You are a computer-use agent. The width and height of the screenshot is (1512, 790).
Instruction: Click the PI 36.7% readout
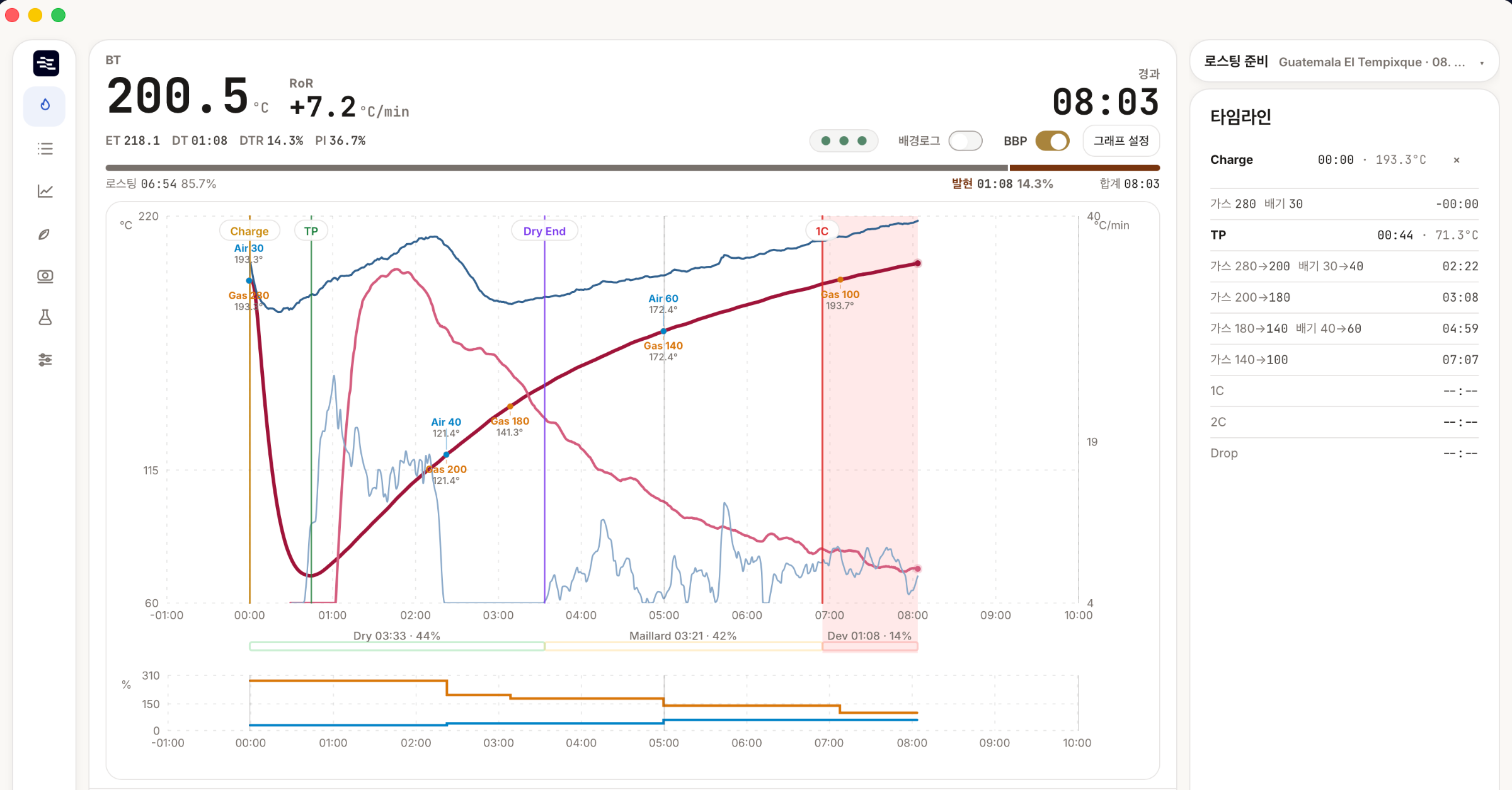[340, 140]
